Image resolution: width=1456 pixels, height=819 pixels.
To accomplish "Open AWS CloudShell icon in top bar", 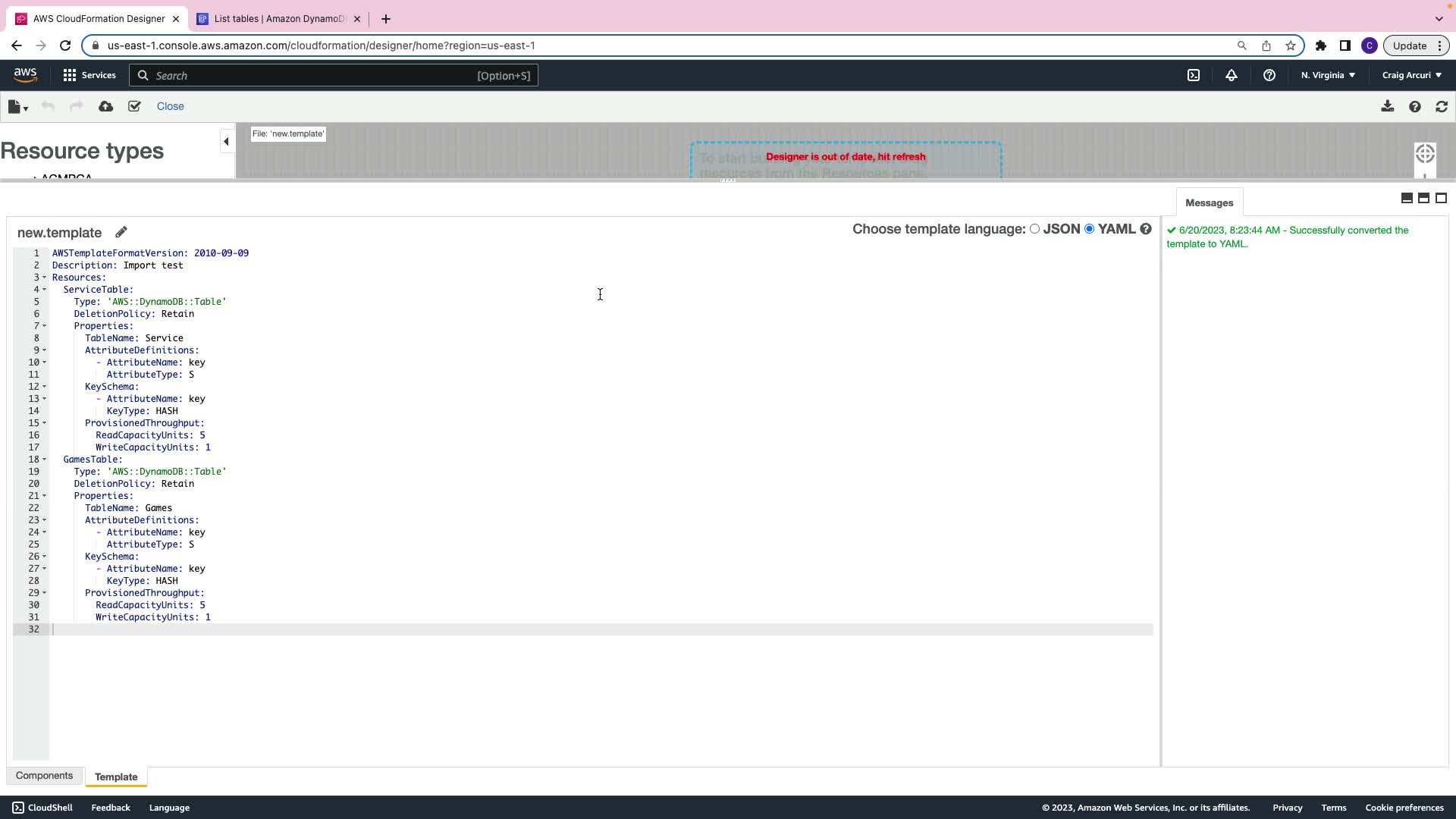I will point(1194,75).
